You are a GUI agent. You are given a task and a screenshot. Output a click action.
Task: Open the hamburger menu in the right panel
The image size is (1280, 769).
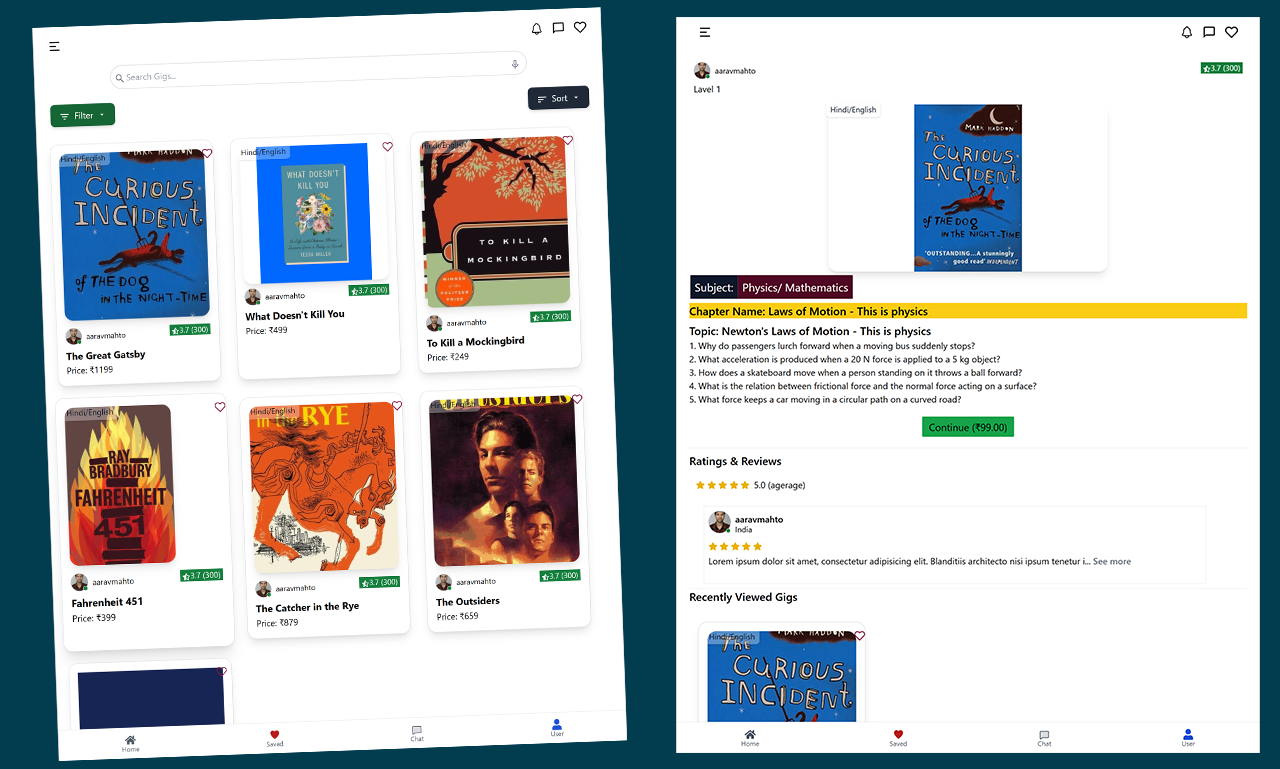click(705, 32)
